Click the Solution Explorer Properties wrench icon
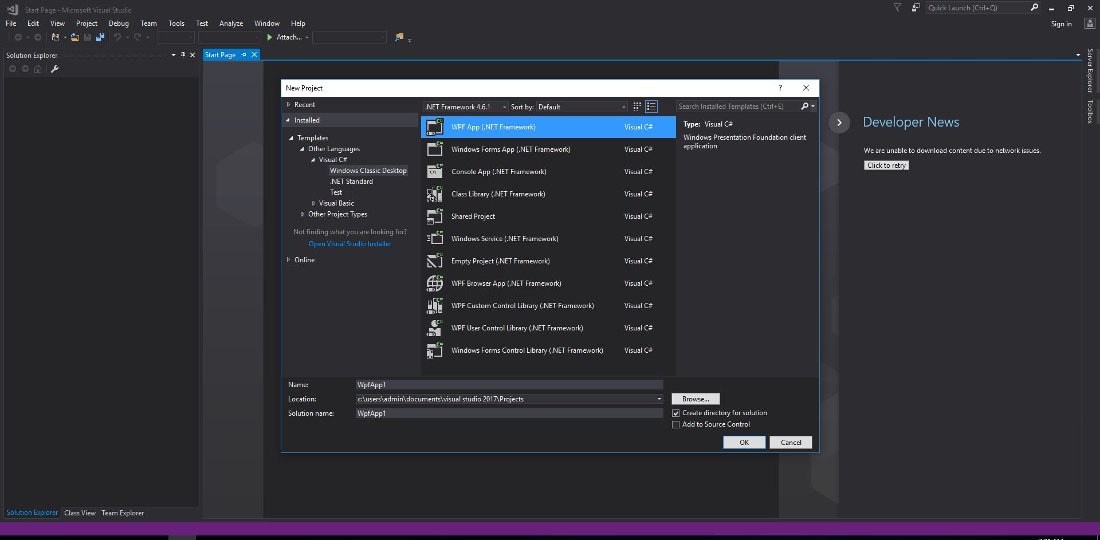1100x540 pixels. [x=55, y=69]
